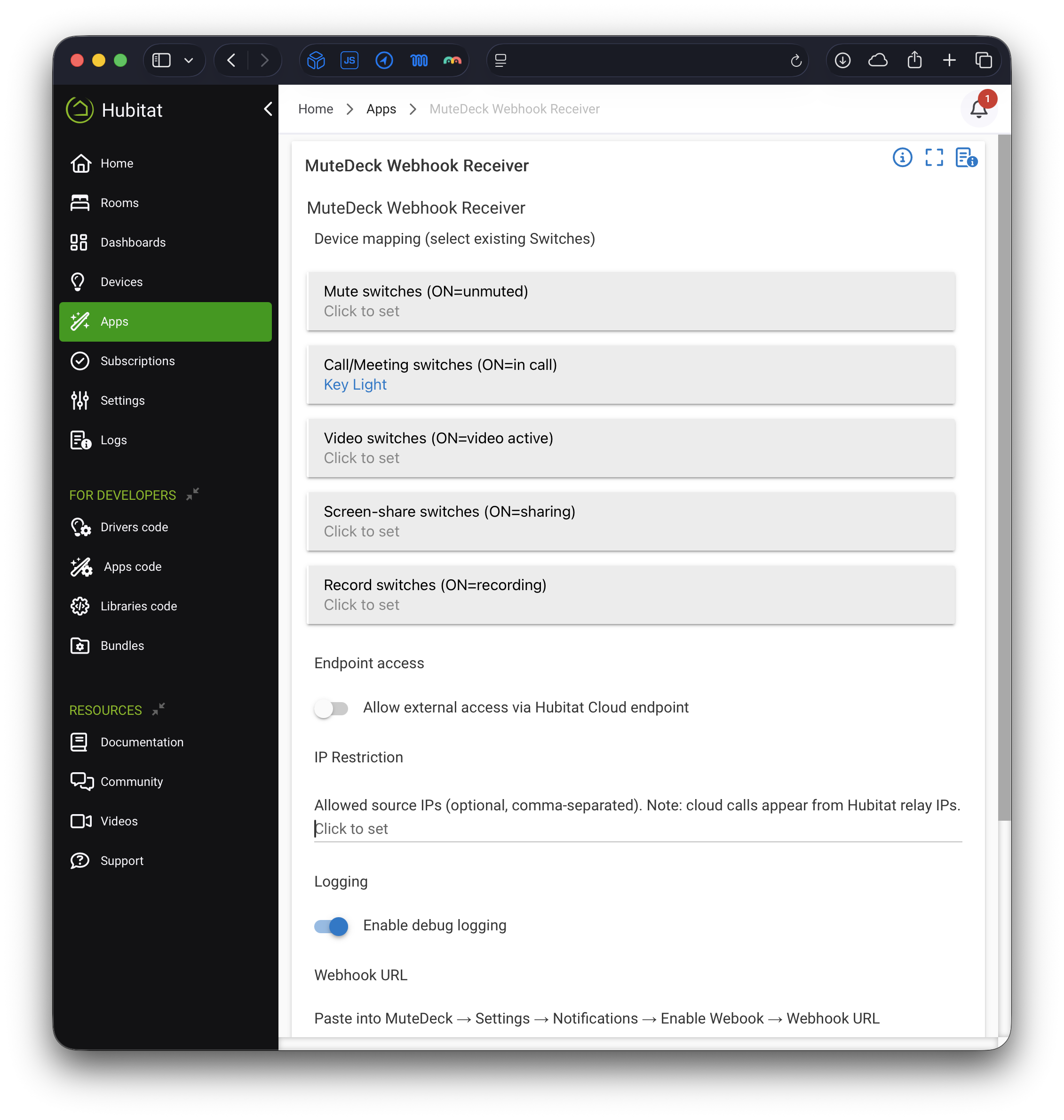1064x1120 pixels.
Task: Navigate to Home via the breadcrumb
Action: 315,109
